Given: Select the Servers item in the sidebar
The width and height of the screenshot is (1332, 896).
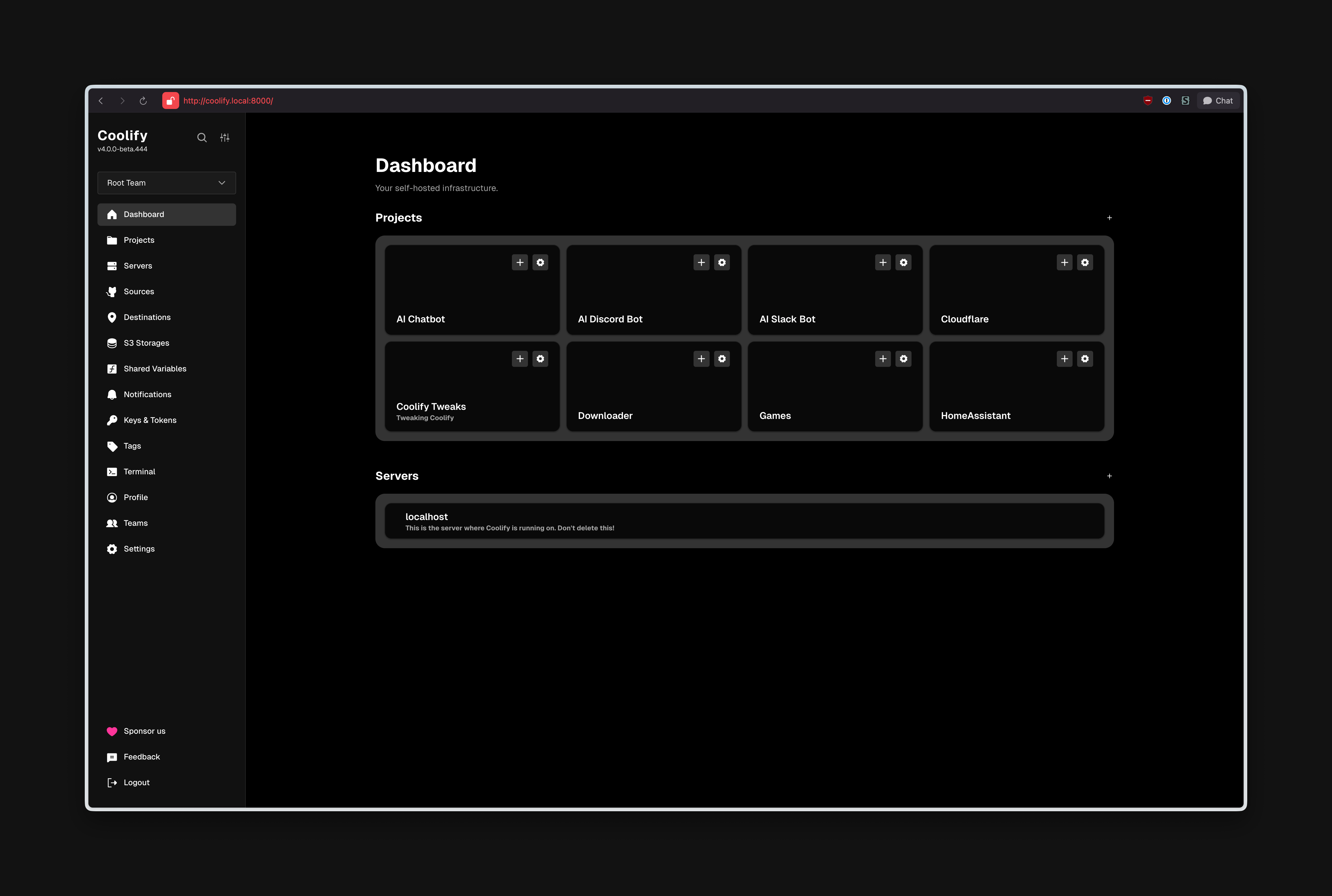Looking at the screenshot, I should coord(137,265).
